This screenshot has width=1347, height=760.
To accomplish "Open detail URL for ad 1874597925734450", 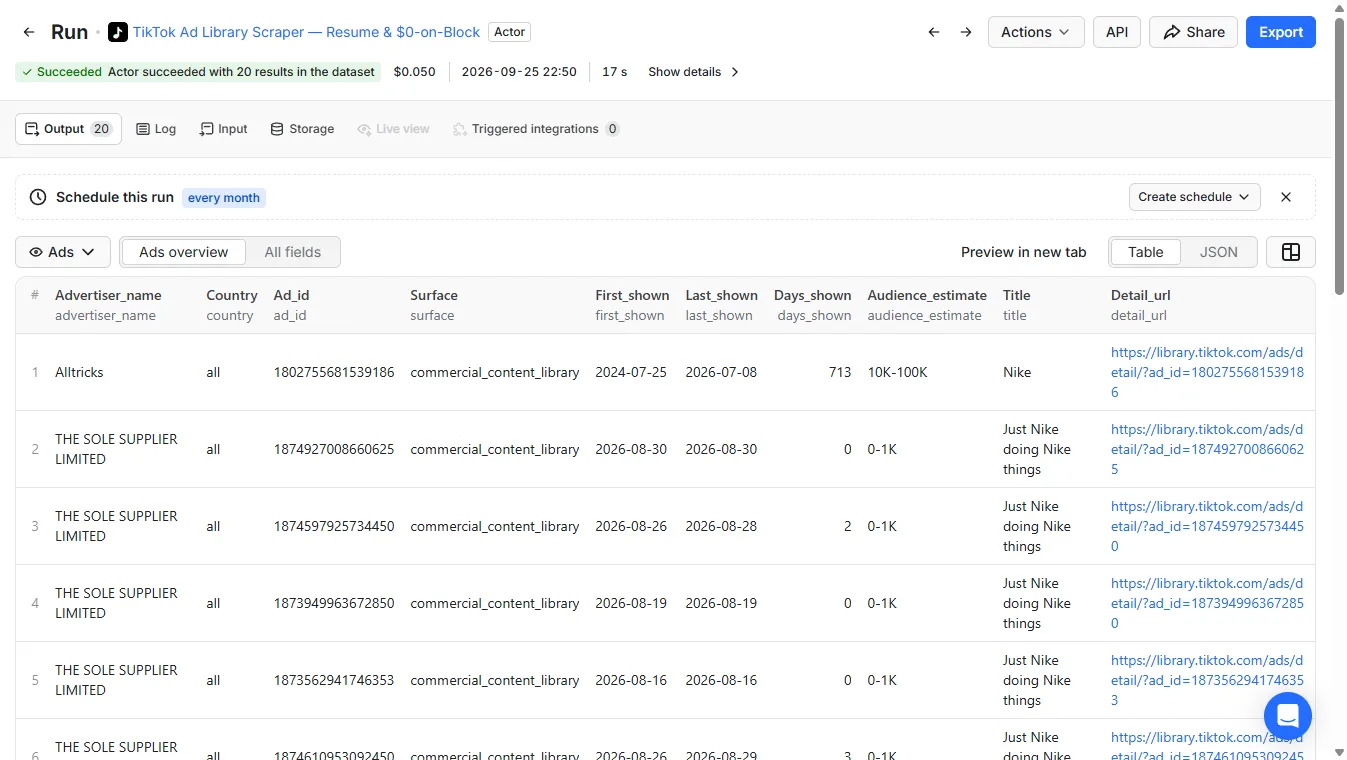I will coord(1207,526).
